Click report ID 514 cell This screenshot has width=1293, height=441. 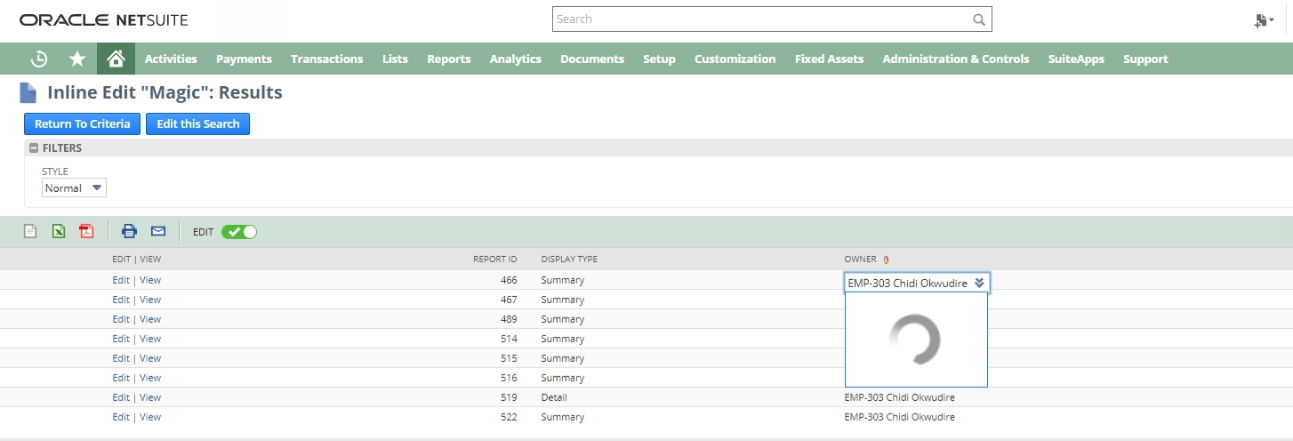coord(509,339)
